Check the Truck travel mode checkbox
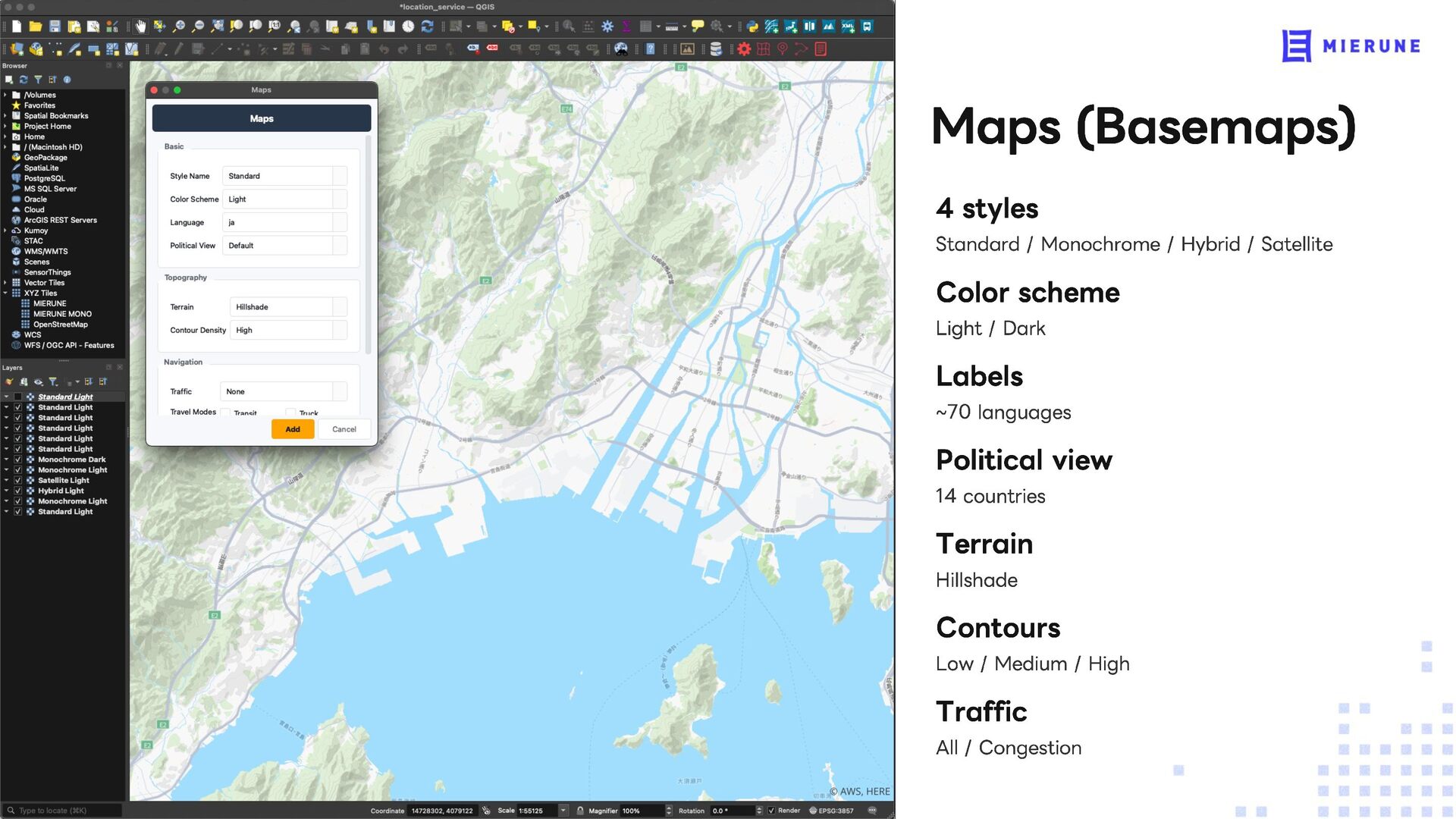The width and height of the screenshot is (1456, 819). 290,413
